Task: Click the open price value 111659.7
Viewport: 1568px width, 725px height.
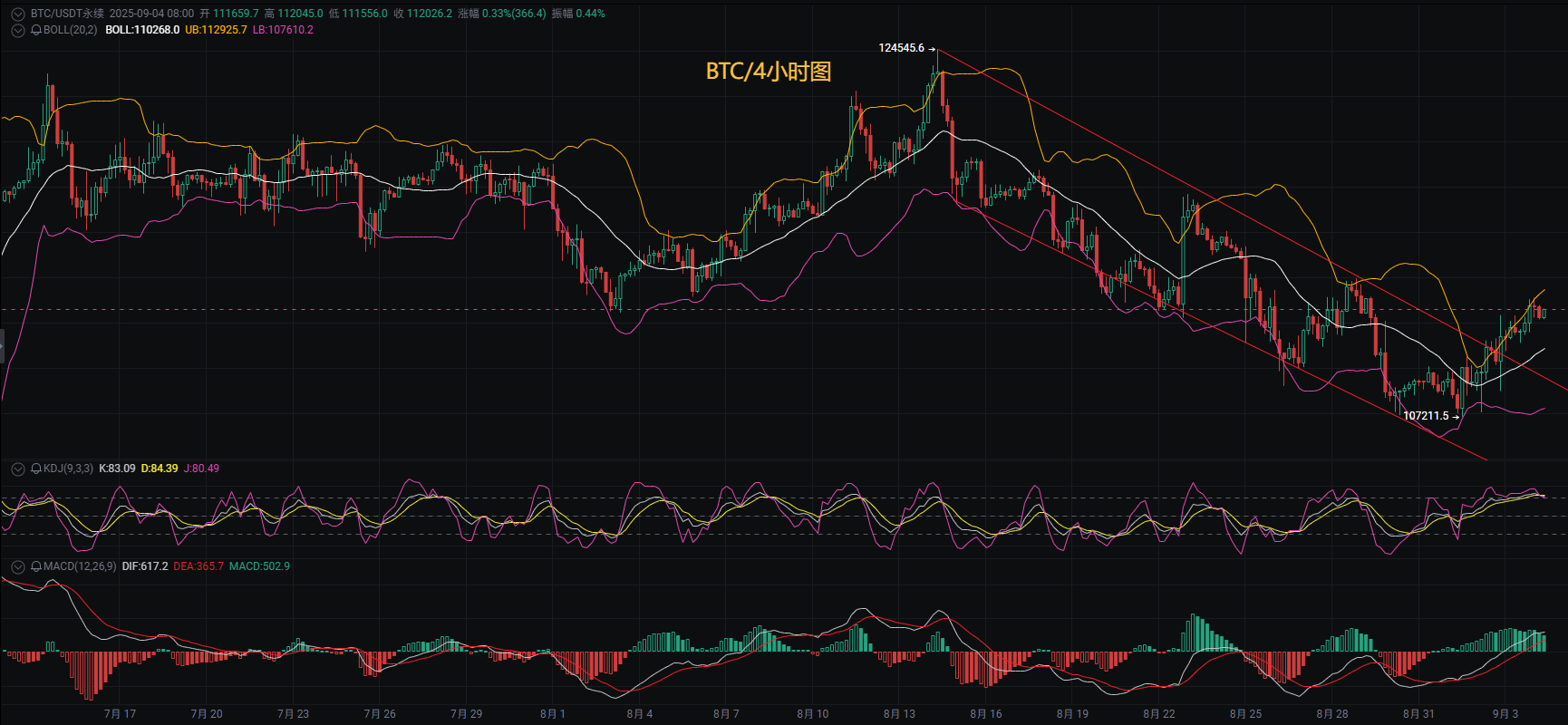Action: point(236,14)
